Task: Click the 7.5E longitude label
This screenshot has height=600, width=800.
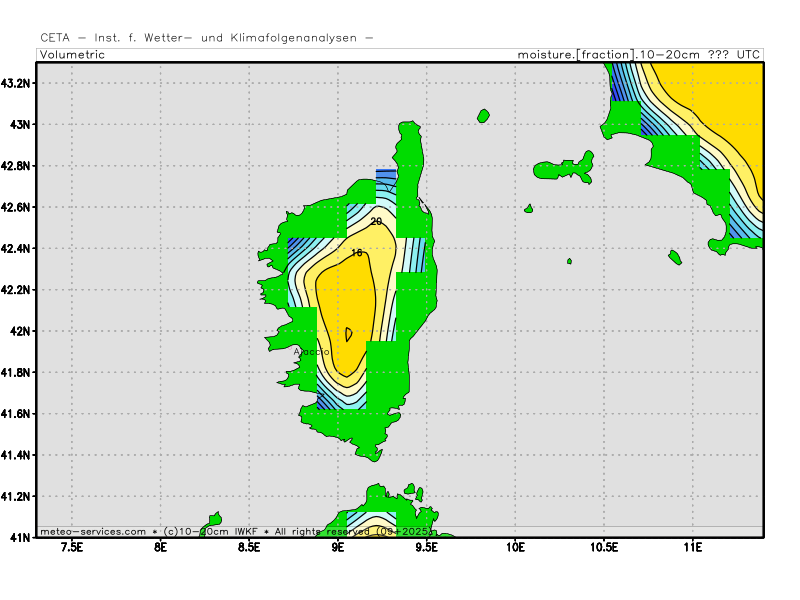Action: pyautogui.click(x=72, y=547)
